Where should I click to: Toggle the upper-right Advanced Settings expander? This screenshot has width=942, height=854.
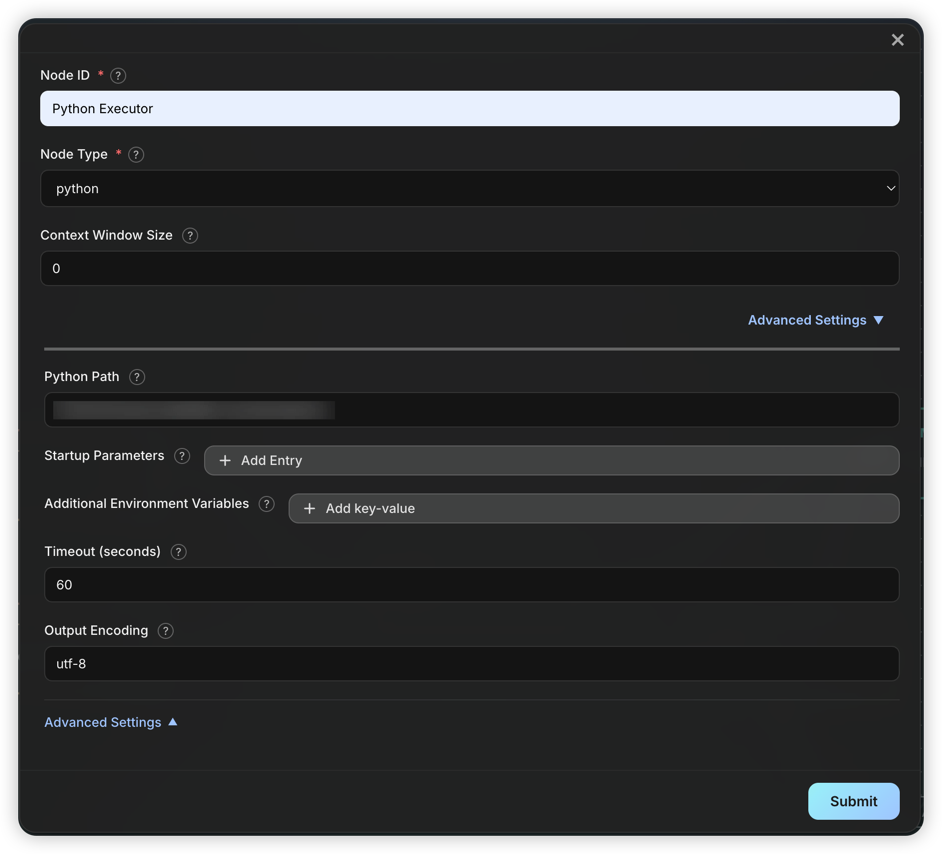coord(815,320)
